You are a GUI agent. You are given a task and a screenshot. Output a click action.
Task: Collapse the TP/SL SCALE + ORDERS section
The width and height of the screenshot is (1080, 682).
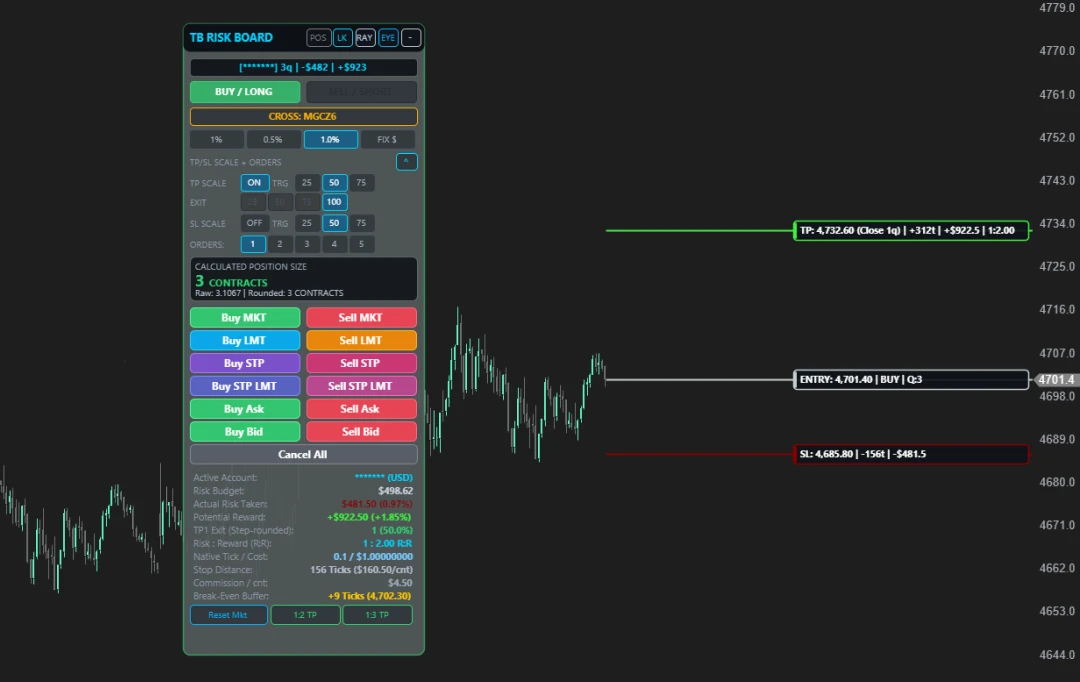(x=406, y=162)
